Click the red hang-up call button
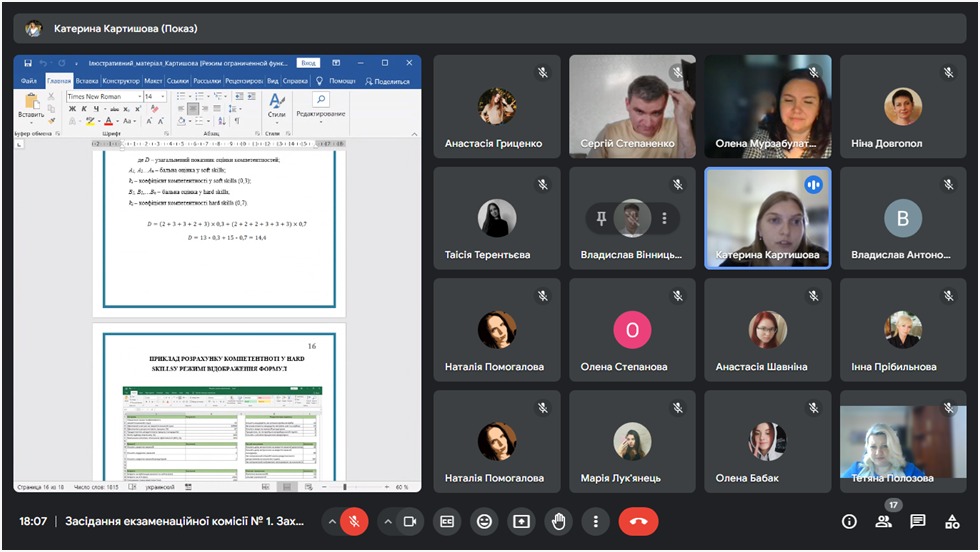Image resolution: width=980 pixels, height=552 pixels. (638, 521)
